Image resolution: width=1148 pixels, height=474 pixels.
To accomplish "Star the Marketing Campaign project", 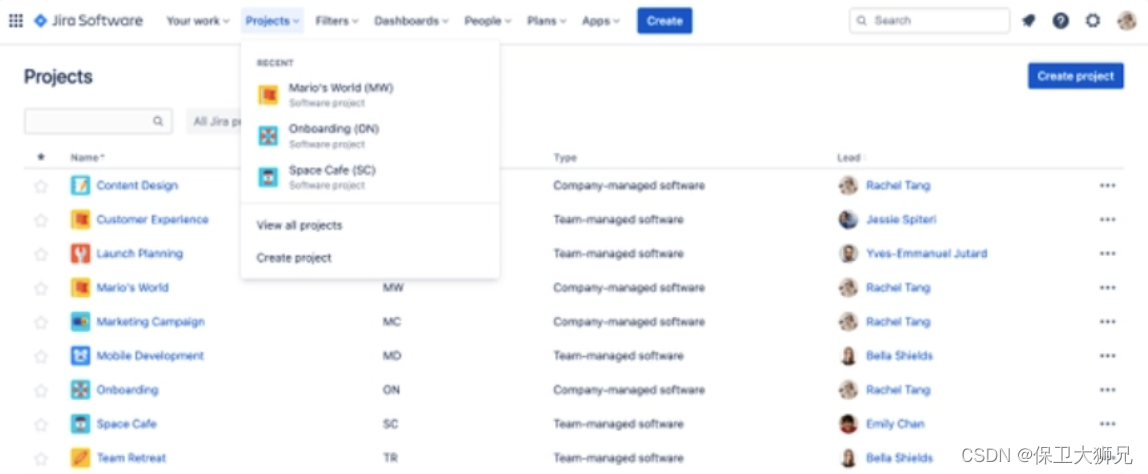I will (x=41, y=322).
